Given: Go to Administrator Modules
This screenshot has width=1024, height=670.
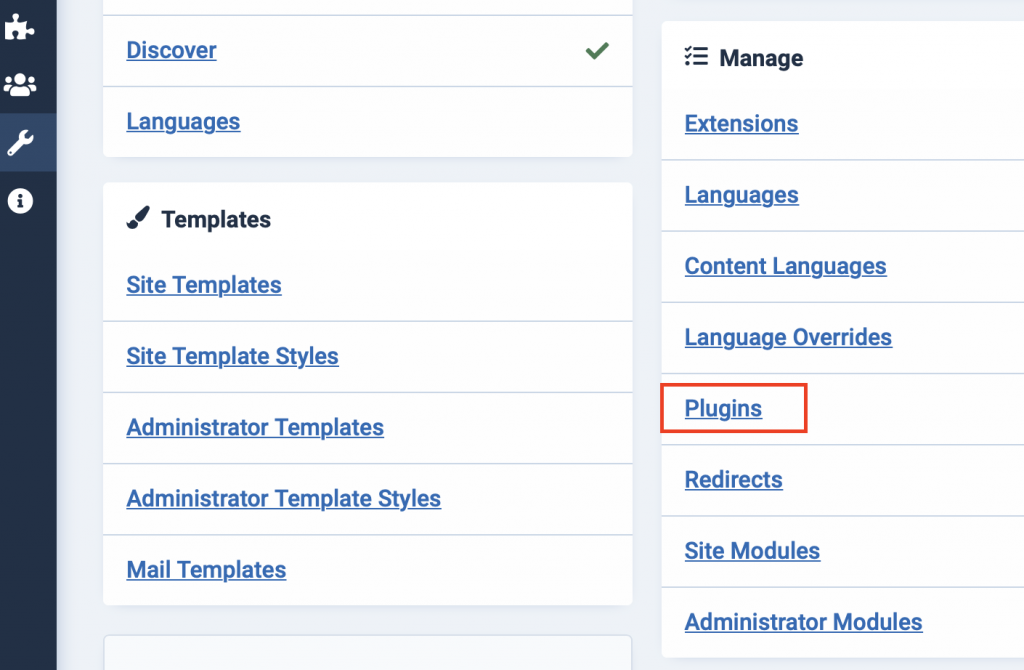Looking at the screenshot, I should 803,622.
